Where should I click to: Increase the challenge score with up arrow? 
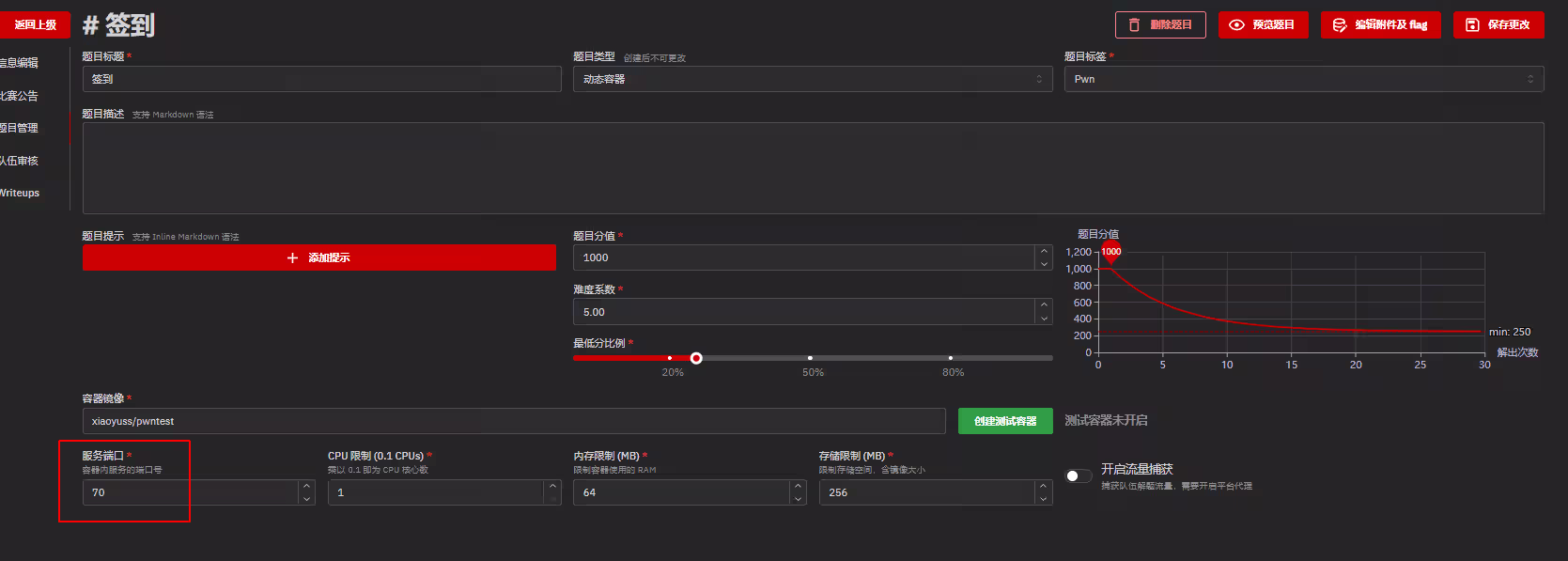pyautogui.click(x=1044, y=251)
